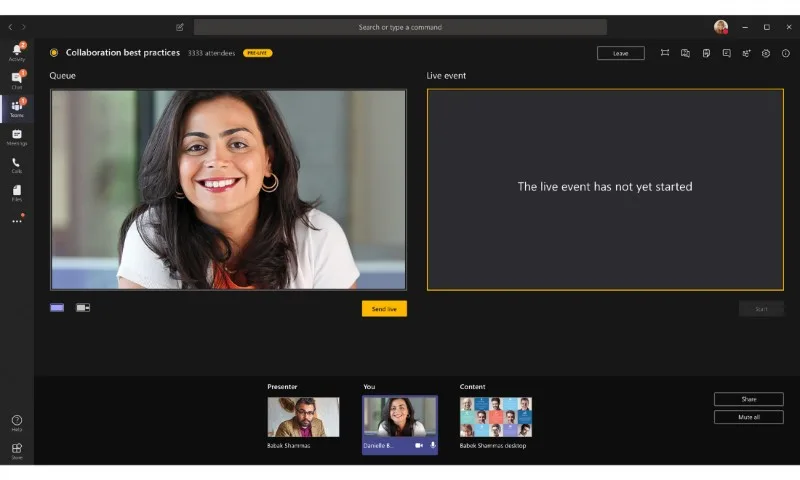Image resolution: width=800 pixels, height=480 pixels.
Task: Click the search or command box
Action: point(400,27)
